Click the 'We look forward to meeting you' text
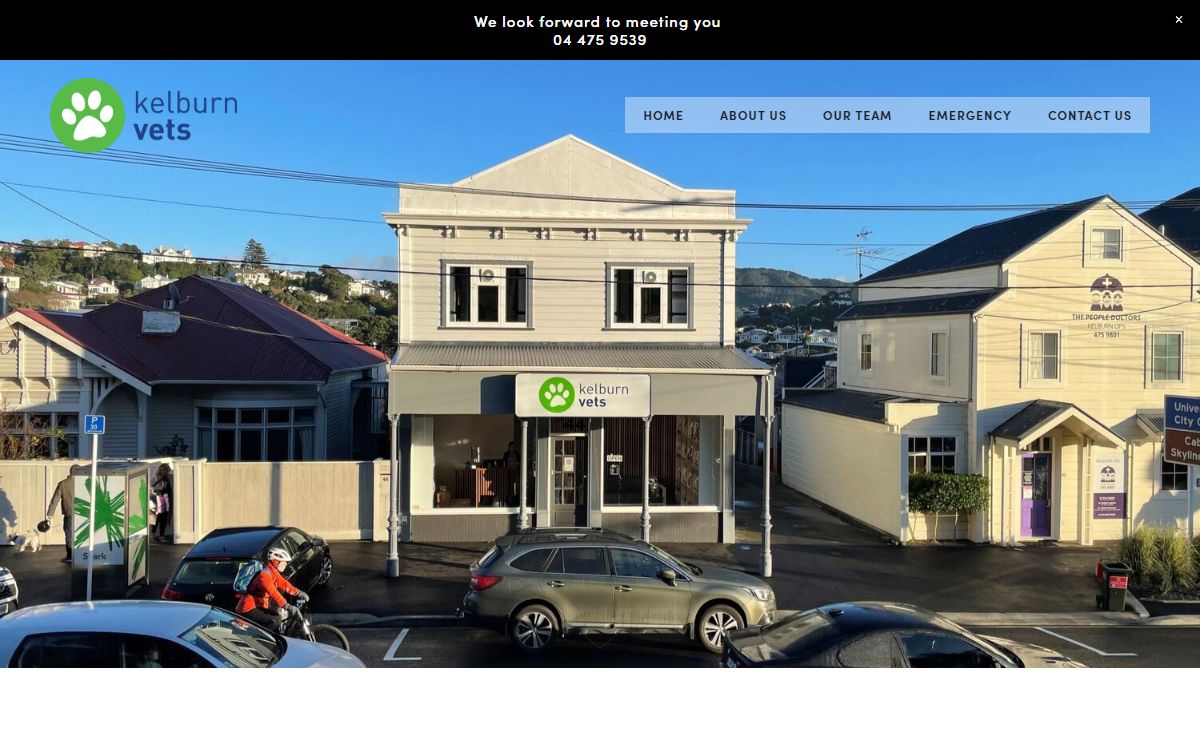Image resolution: width=1200 pixels, height=740 pixels. click(597, 21)
